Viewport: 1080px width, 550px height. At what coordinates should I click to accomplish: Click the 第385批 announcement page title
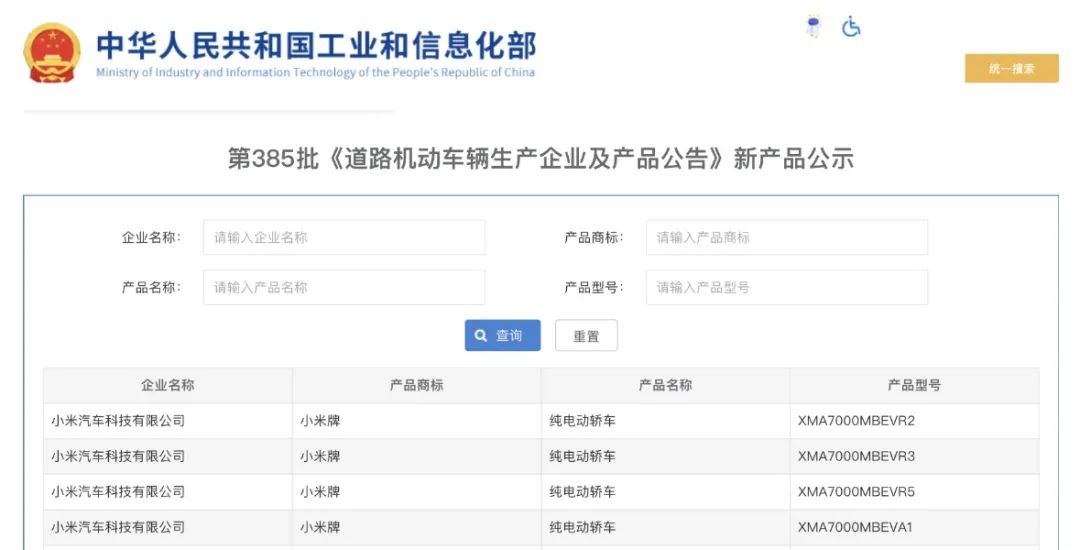541,159
